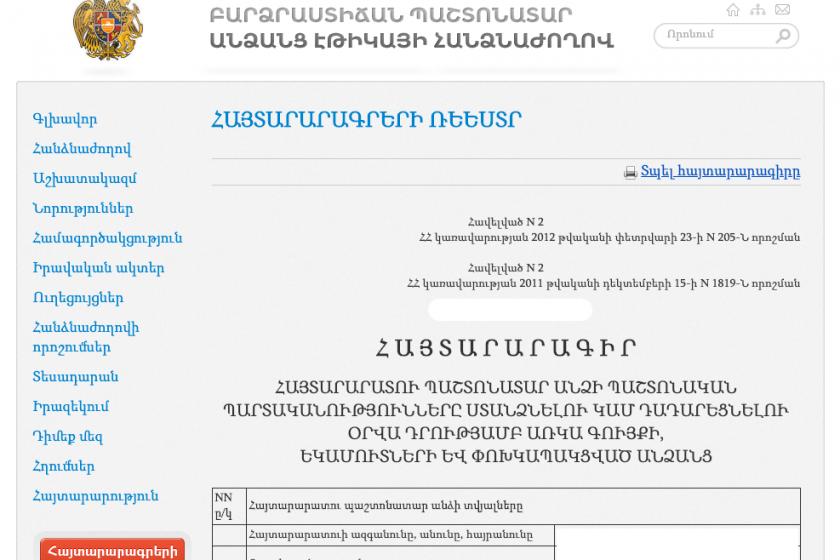Screen dimensions: 840x560
Task: Focus the Որոնում search field
Action: (x=726, y=36)
